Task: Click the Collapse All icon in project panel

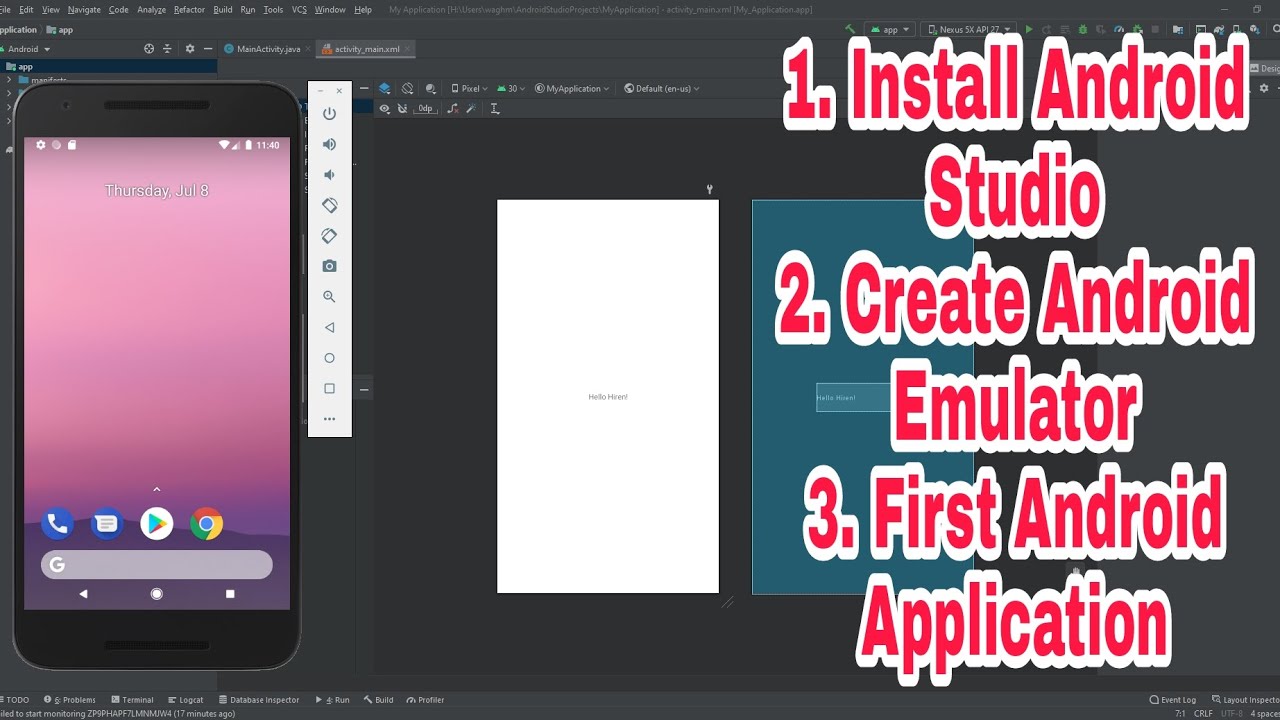Action: tap(167, 48)
